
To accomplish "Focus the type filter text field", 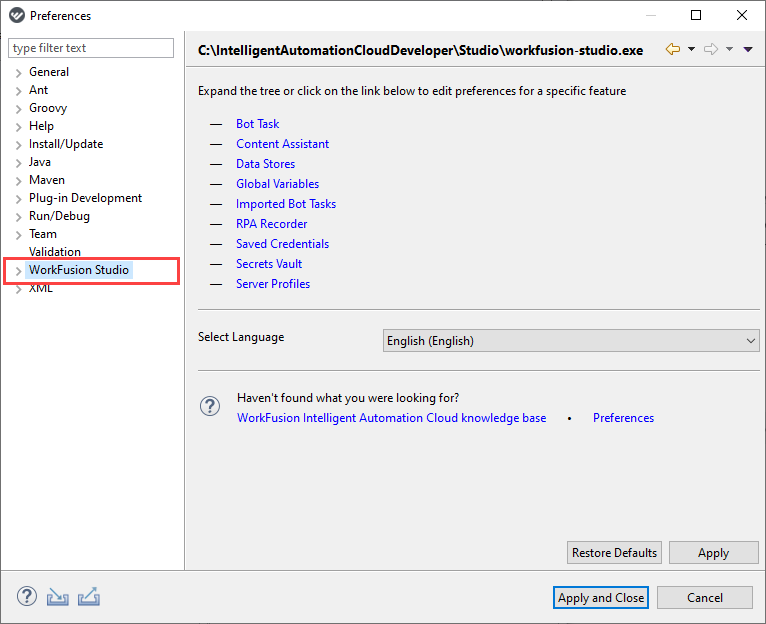I will pyautogui.click(x=91, y=48).
